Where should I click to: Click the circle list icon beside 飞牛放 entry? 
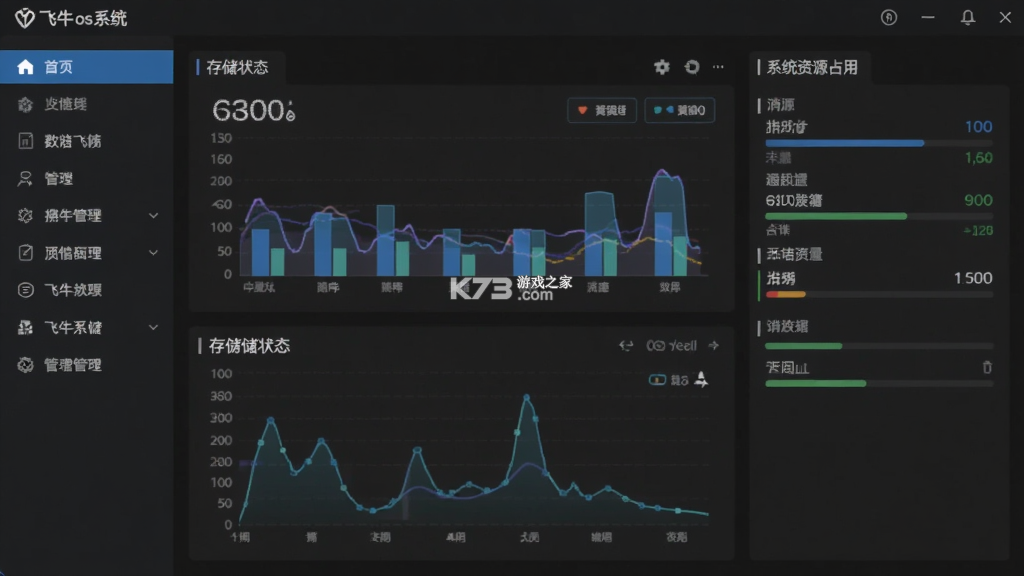tap(25, 290)
